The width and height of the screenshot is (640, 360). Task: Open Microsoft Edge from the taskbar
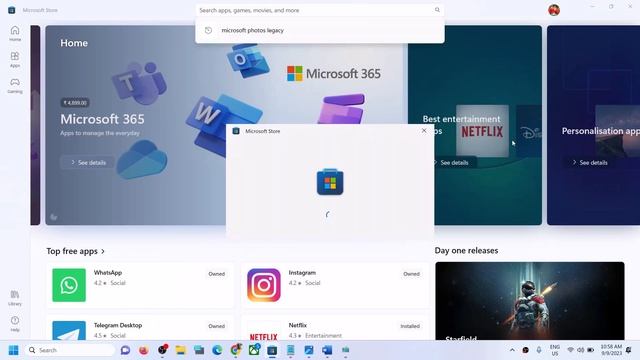pos(217,350)
